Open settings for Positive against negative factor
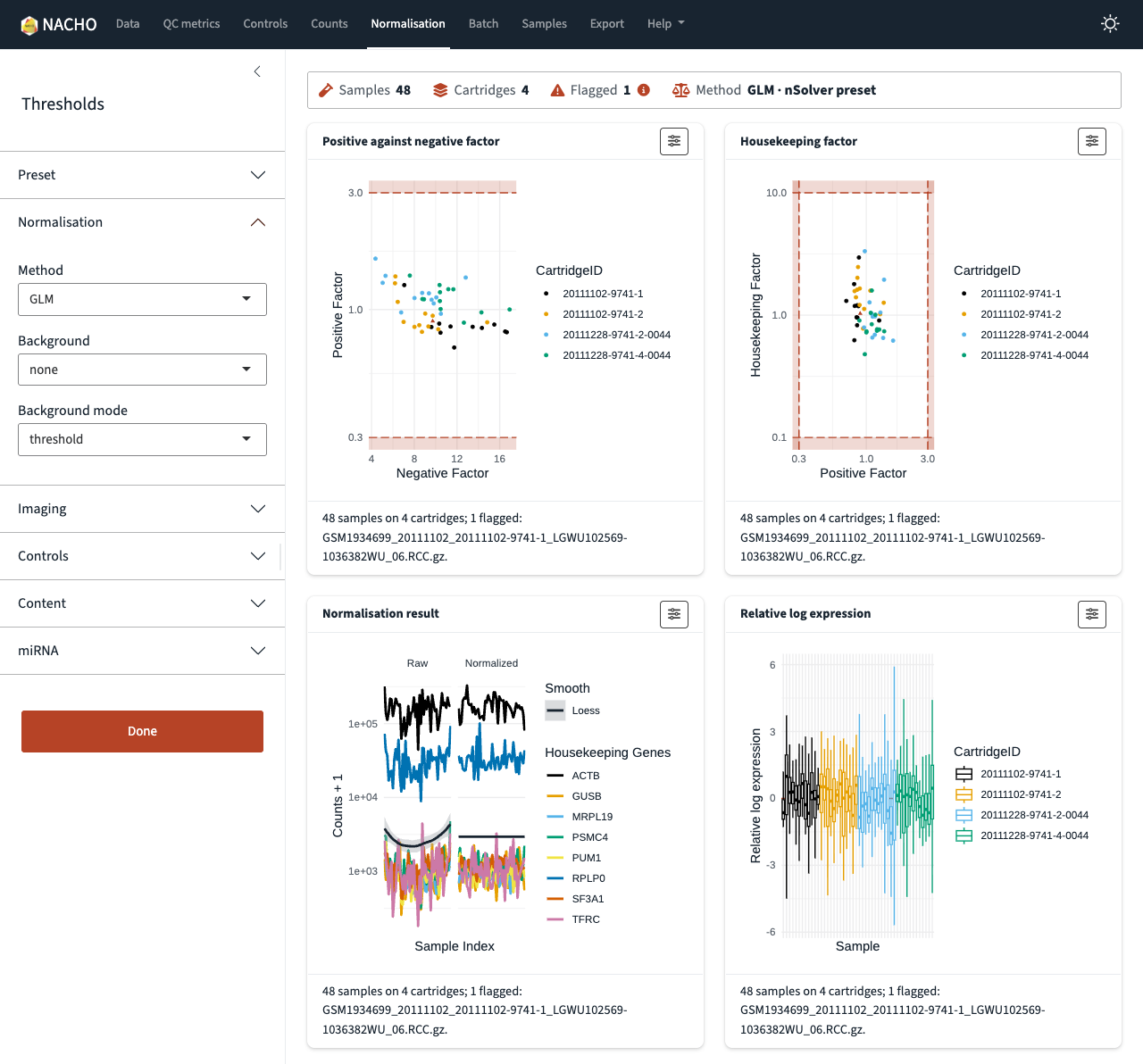The height and width of the screenshot is (1064, 1143). tap(674, 141)
